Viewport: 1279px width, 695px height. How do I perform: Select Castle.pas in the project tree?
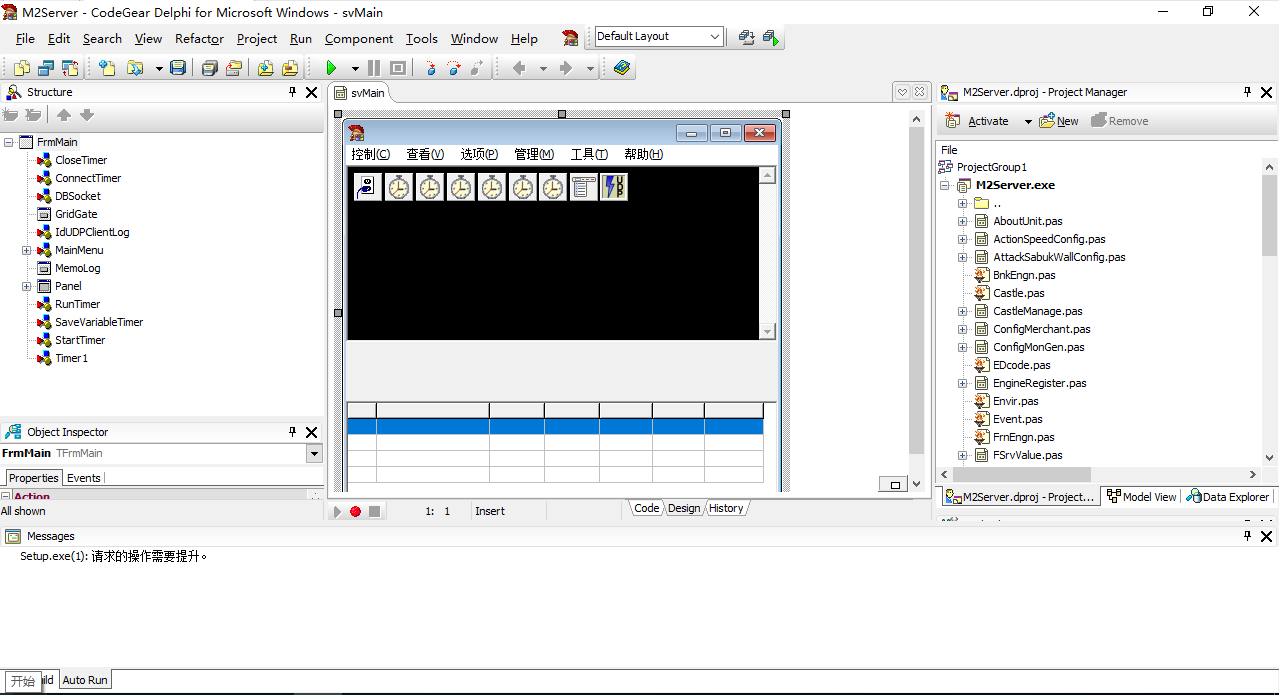[1018, 293]
